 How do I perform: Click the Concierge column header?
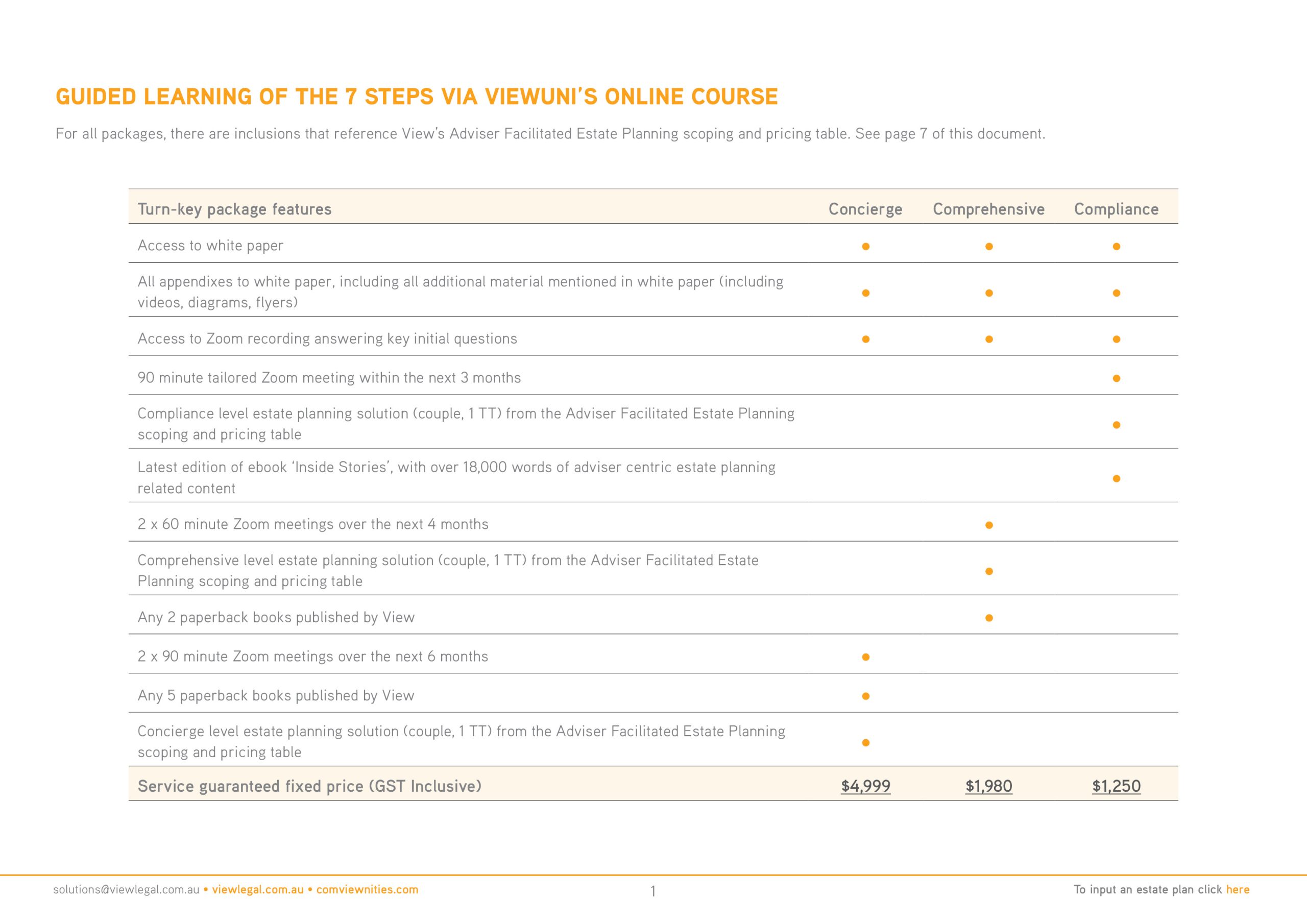tap(865, 209)
